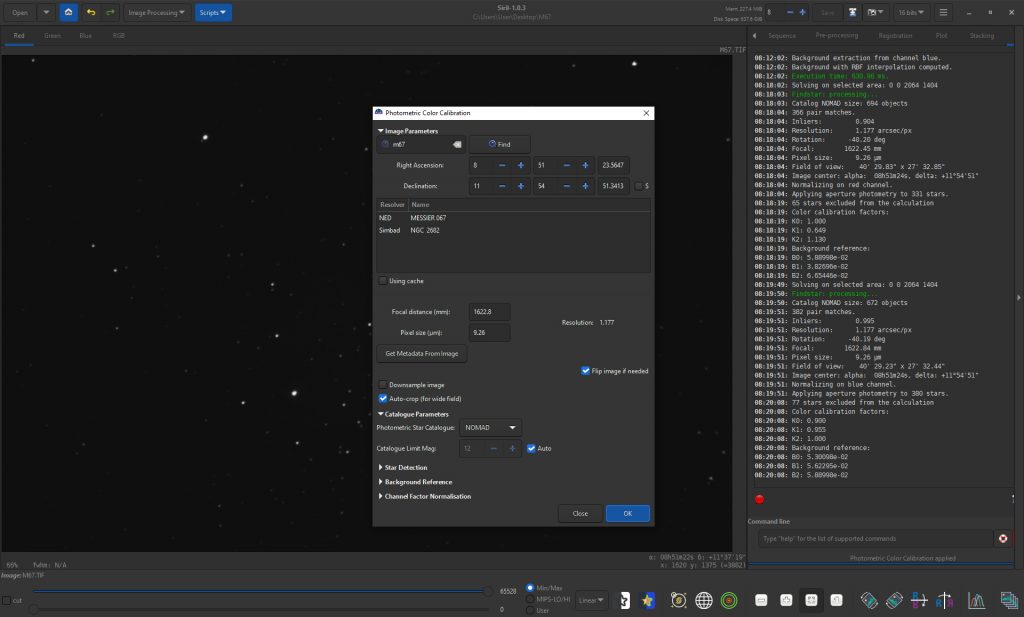Click the red stop button below log
This screenshot has height=617, width=1024.
759,499
